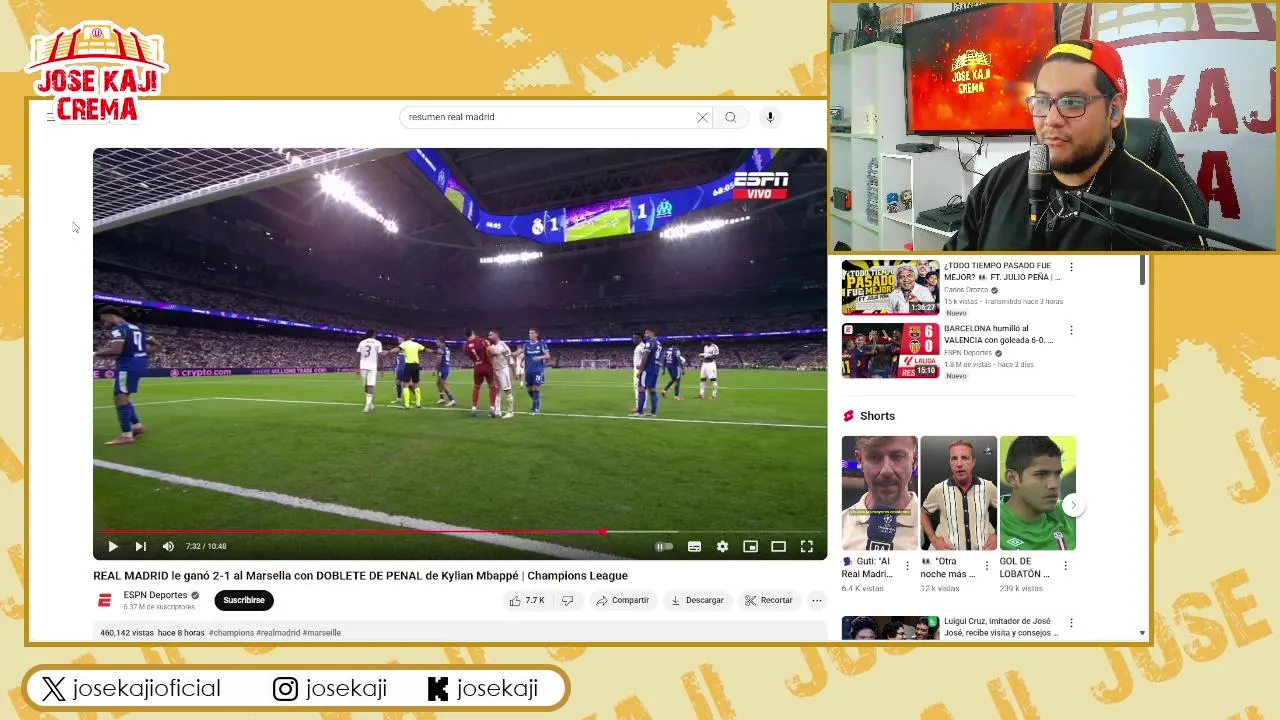This screenshot has width=1280, height=720.
Task: Click the '6.37 M de suscriptores' text
Action: pyautogui.click(x=159, y=607)
